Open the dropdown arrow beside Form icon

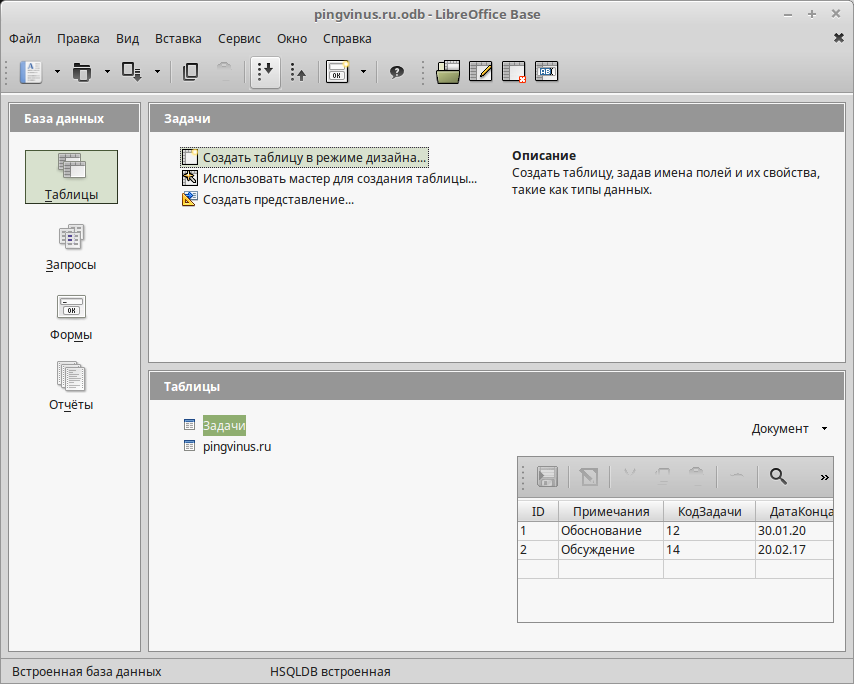[x=362, y=72]
